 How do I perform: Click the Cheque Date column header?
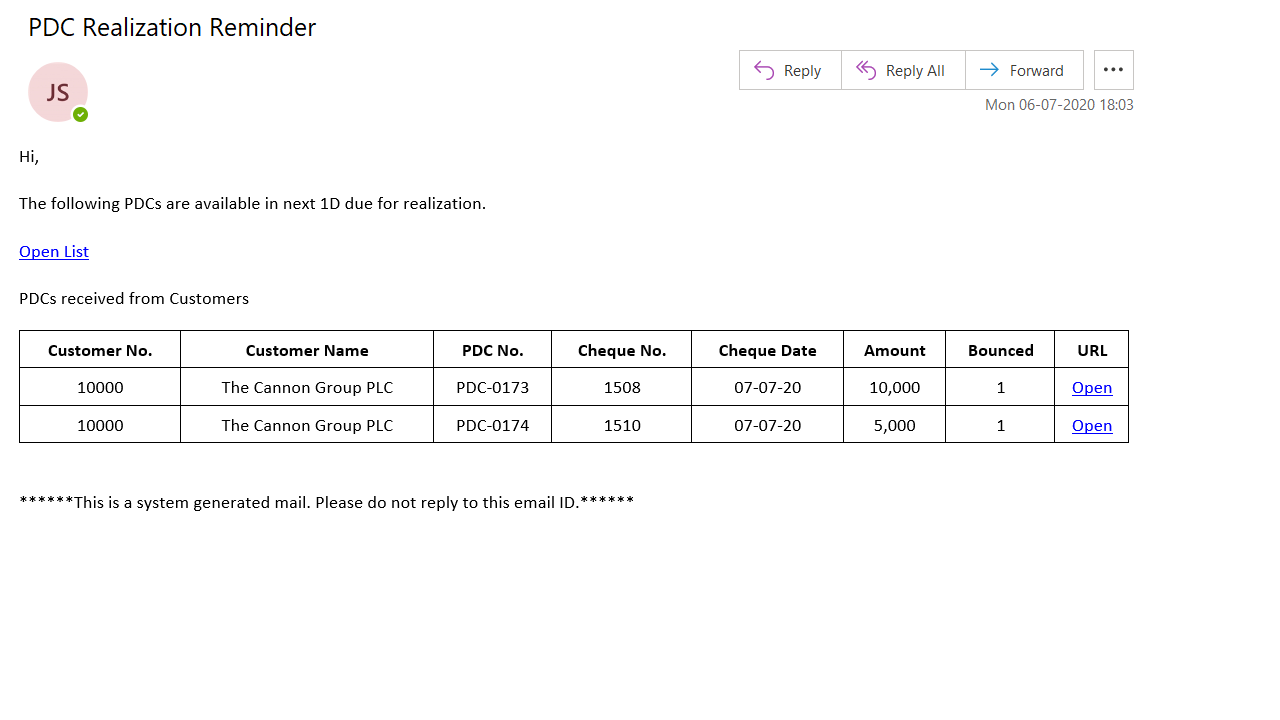point(767,350)
